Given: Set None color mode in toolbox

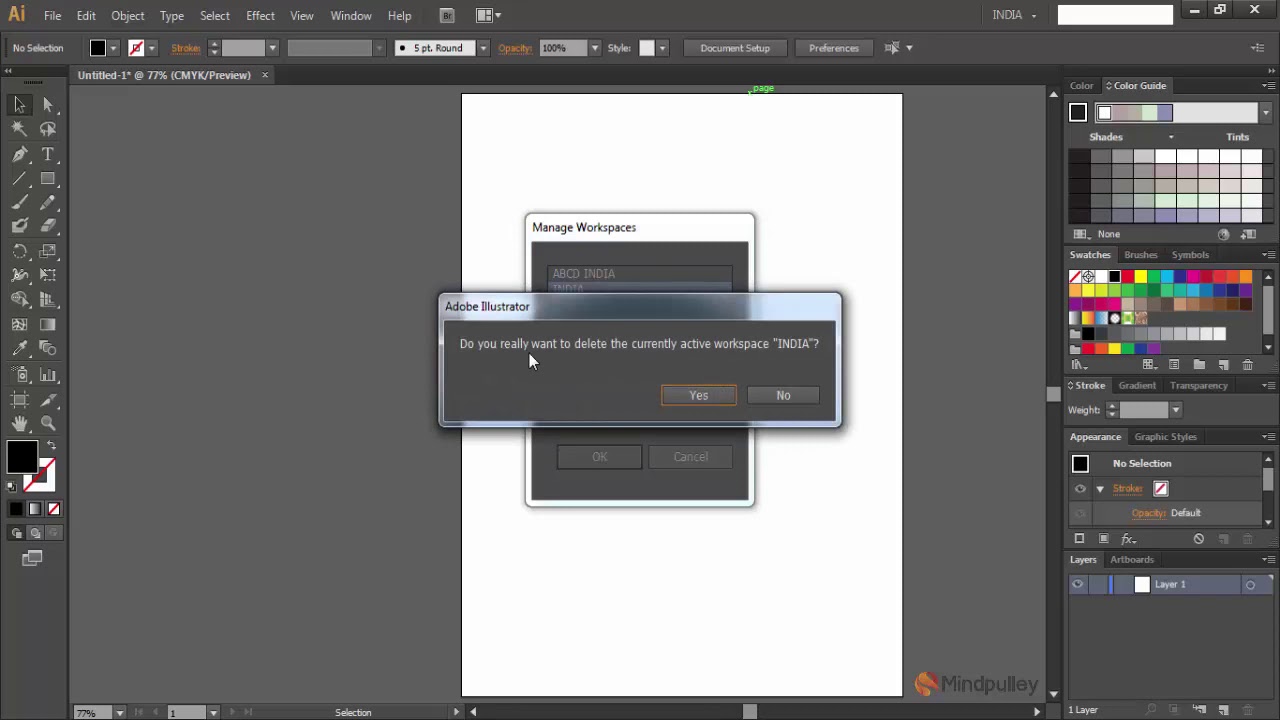Looking at the screenshot, I should pyautogui.click(x=54, y=509).
